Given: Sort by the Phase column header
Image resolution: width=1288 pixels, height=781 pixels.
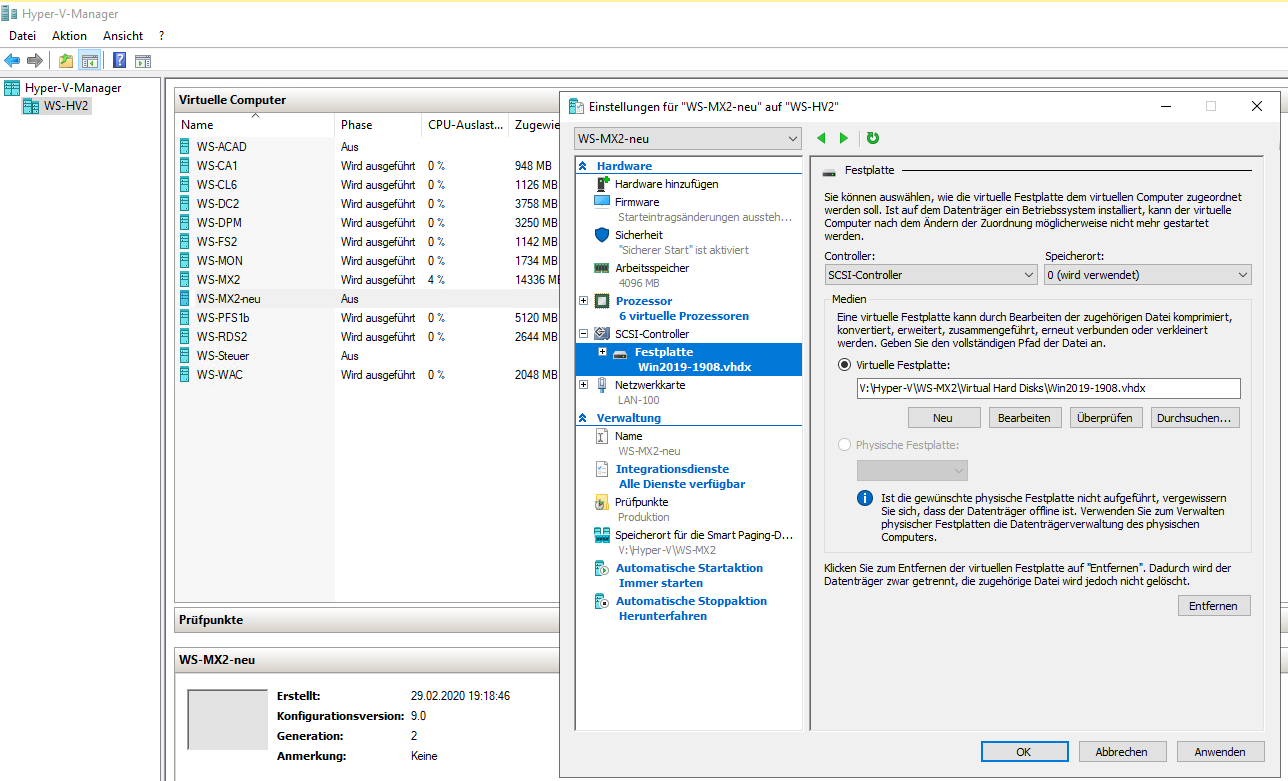Looking at the screenshot, I should click(x=378, y=125).
